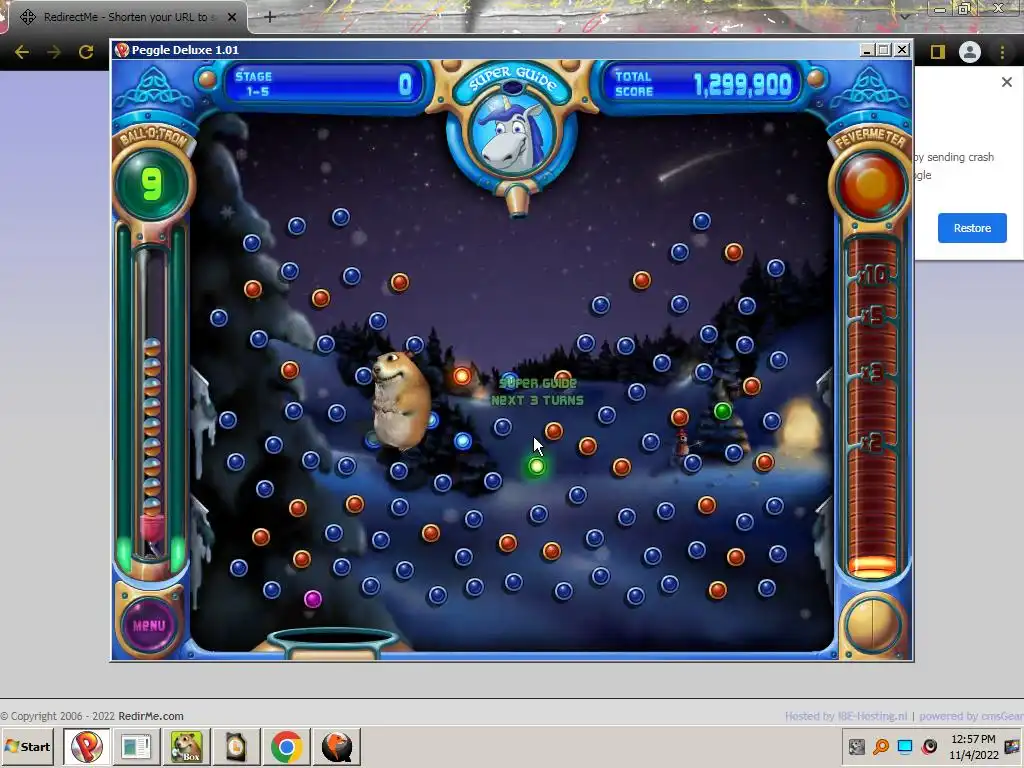Open a new Chrome tab
Screen dimensions: 1024x768
270,17
